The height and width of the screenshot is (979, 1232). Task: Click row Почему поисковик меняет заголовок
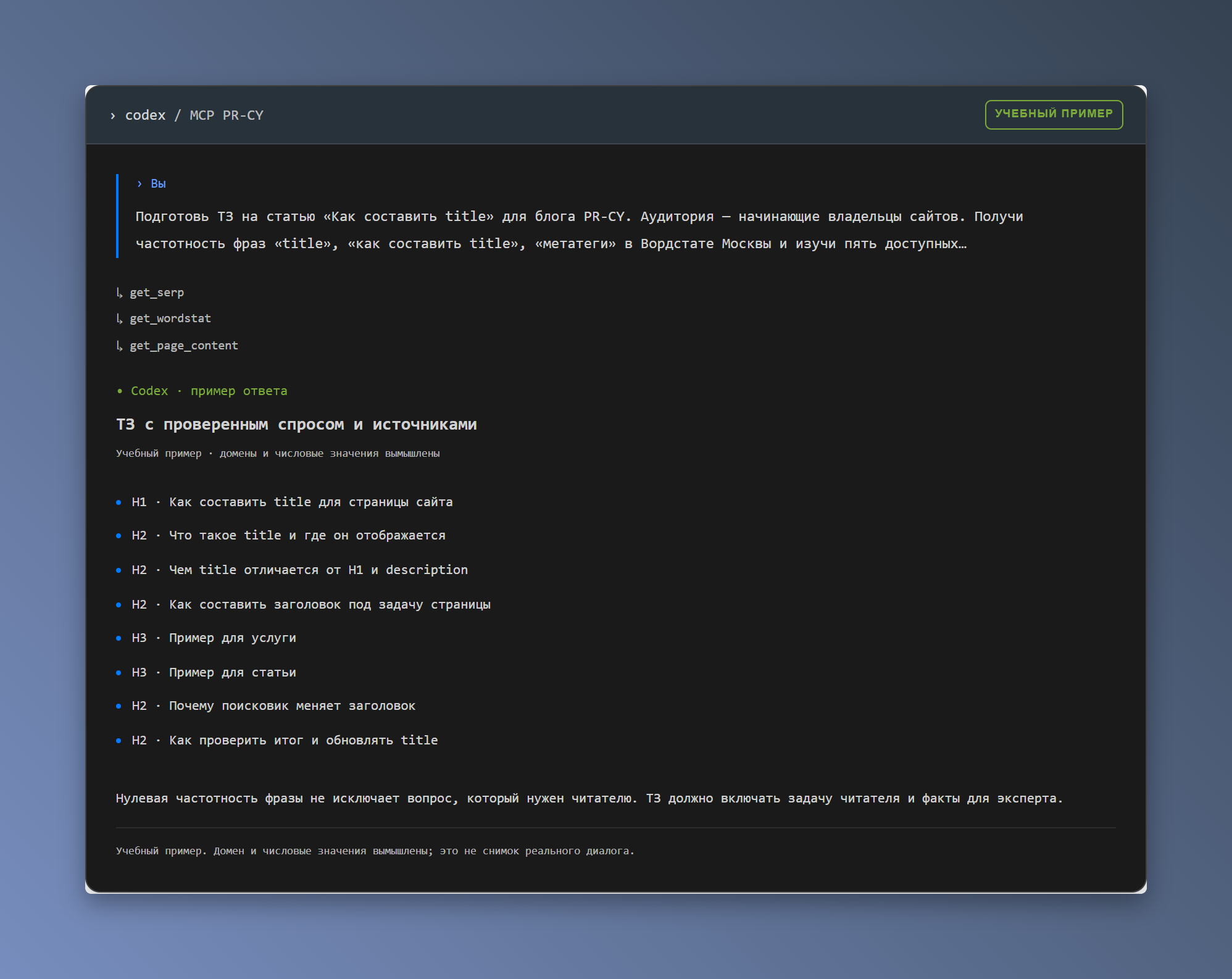point(266,706)
